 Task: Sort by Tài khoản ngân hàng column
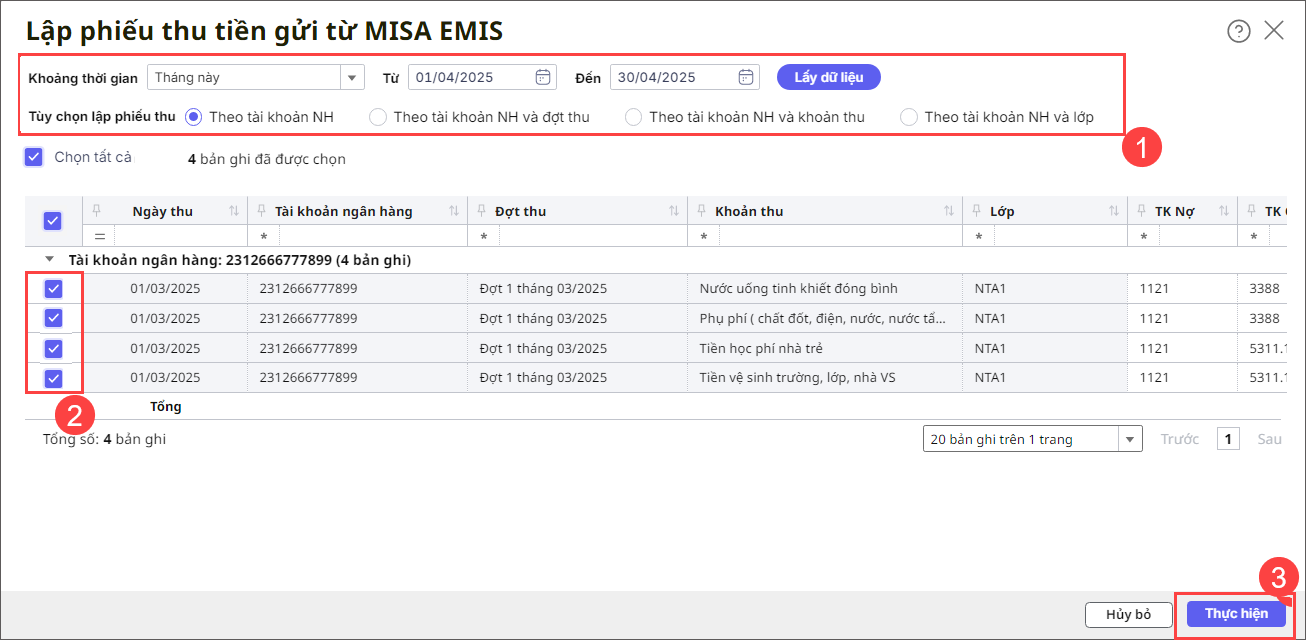(x=454, y=211)
